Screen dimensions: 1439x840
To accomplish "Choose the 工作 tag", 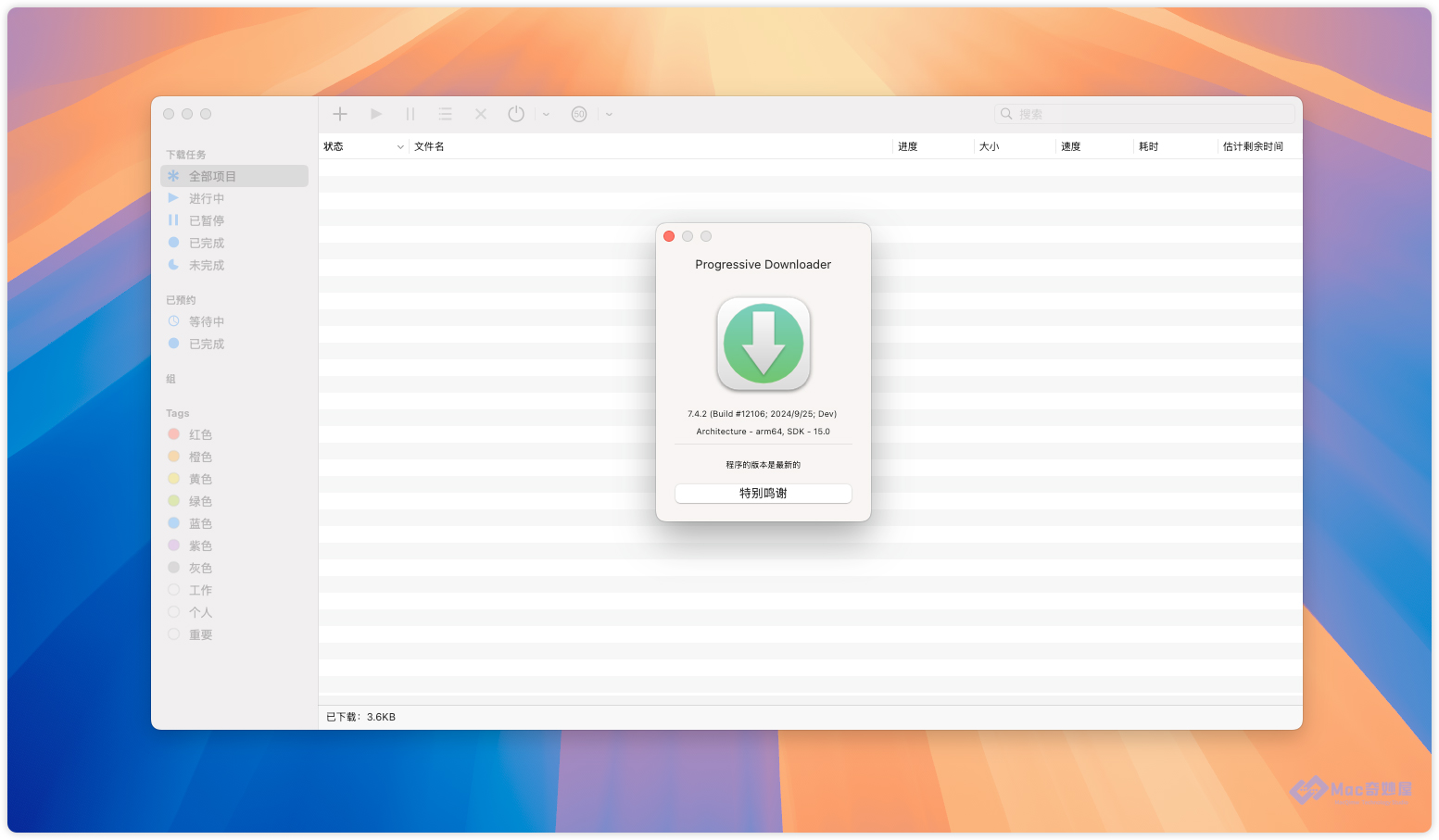I will [x=234, y=590].
